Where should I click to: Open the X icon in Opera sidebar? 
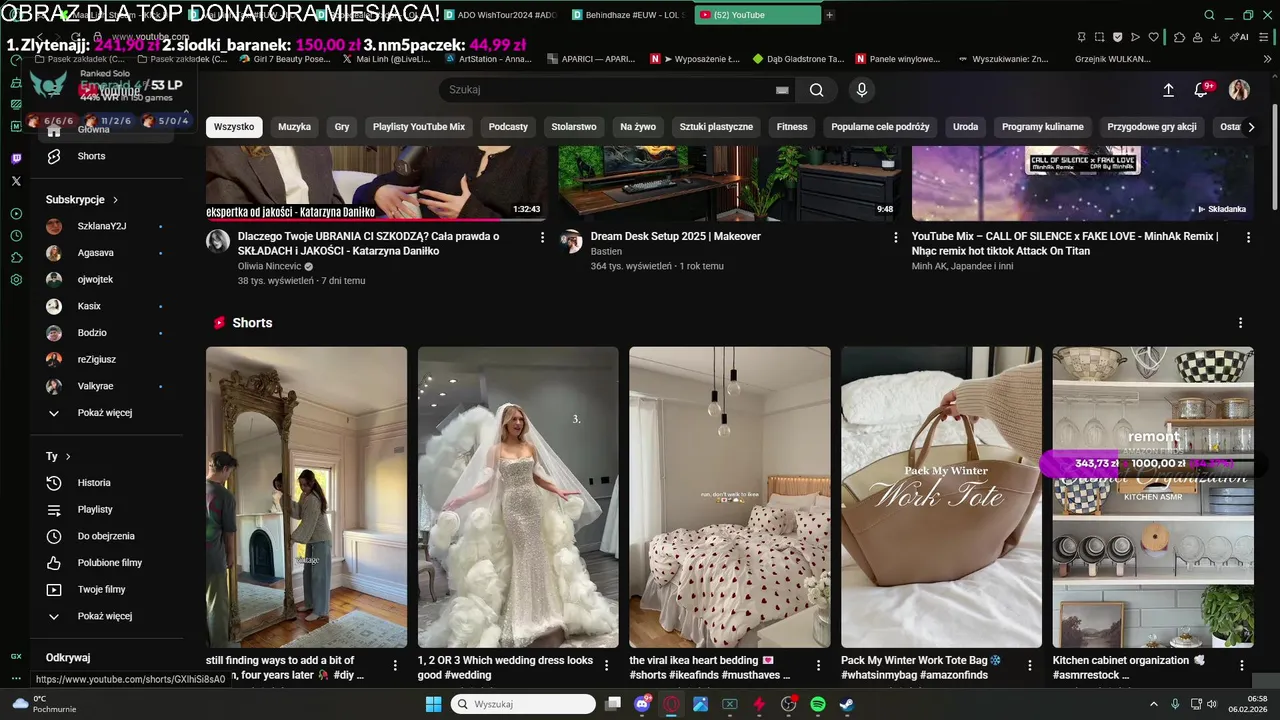tap(16, 181)
